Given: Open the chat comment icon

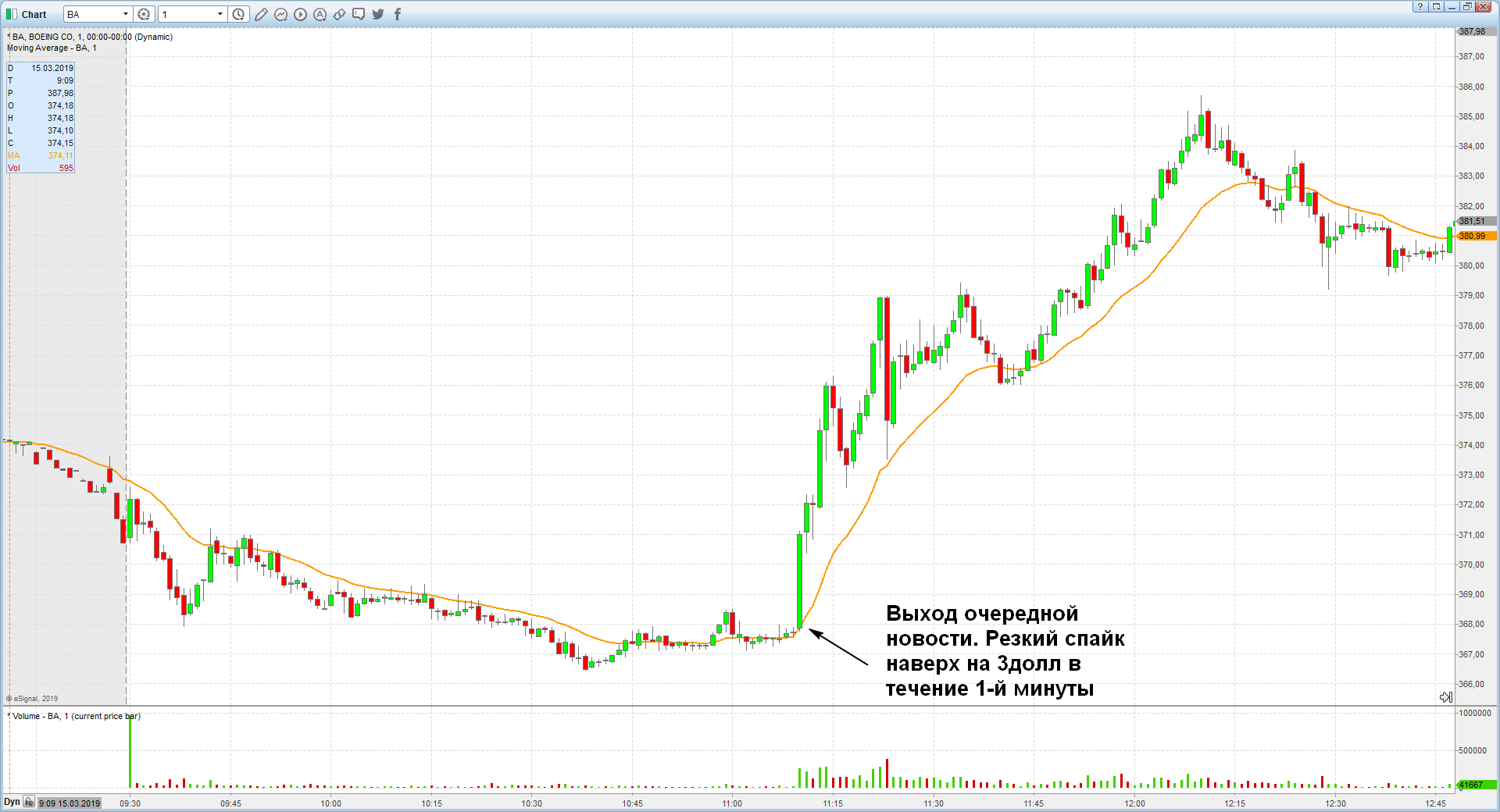Looking at the screenshot, I should 359,14.
